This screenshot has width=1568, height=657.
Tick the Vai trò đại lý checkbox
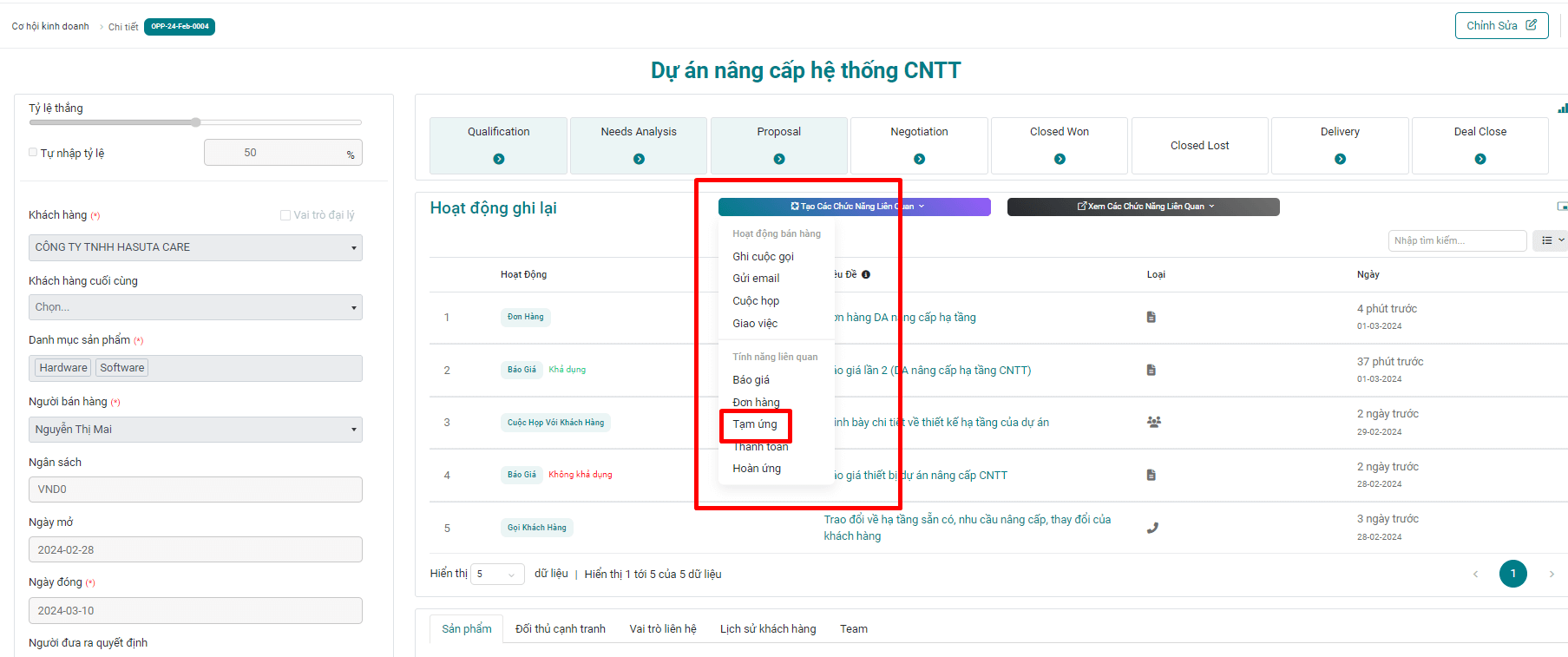(285, 215)
